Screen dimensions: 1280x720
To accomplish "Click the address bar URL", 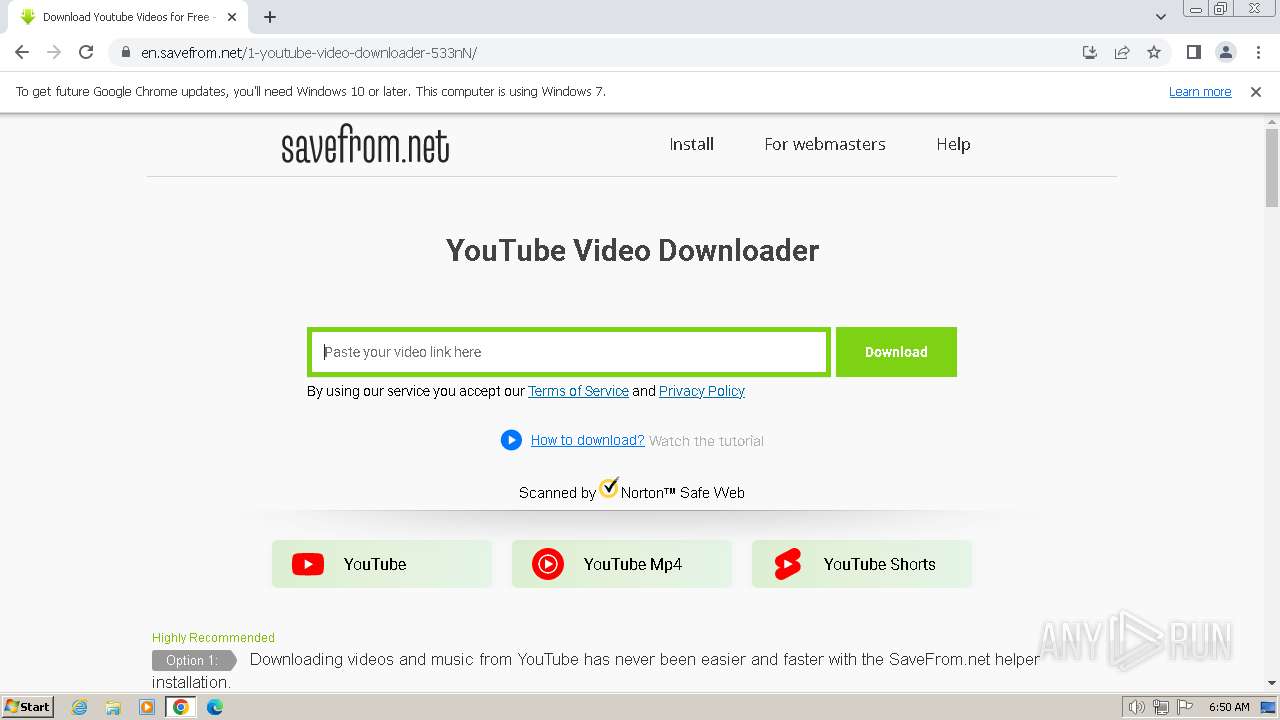I will pos(309,52).
